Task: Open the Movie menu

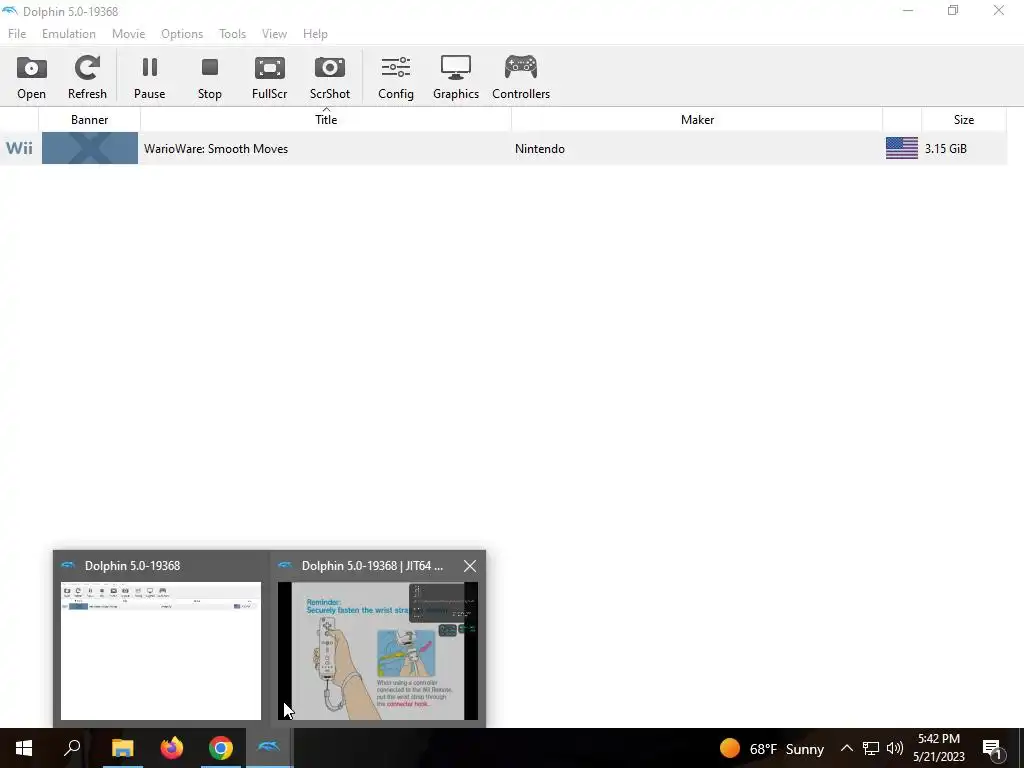Action: coord(128,34)
